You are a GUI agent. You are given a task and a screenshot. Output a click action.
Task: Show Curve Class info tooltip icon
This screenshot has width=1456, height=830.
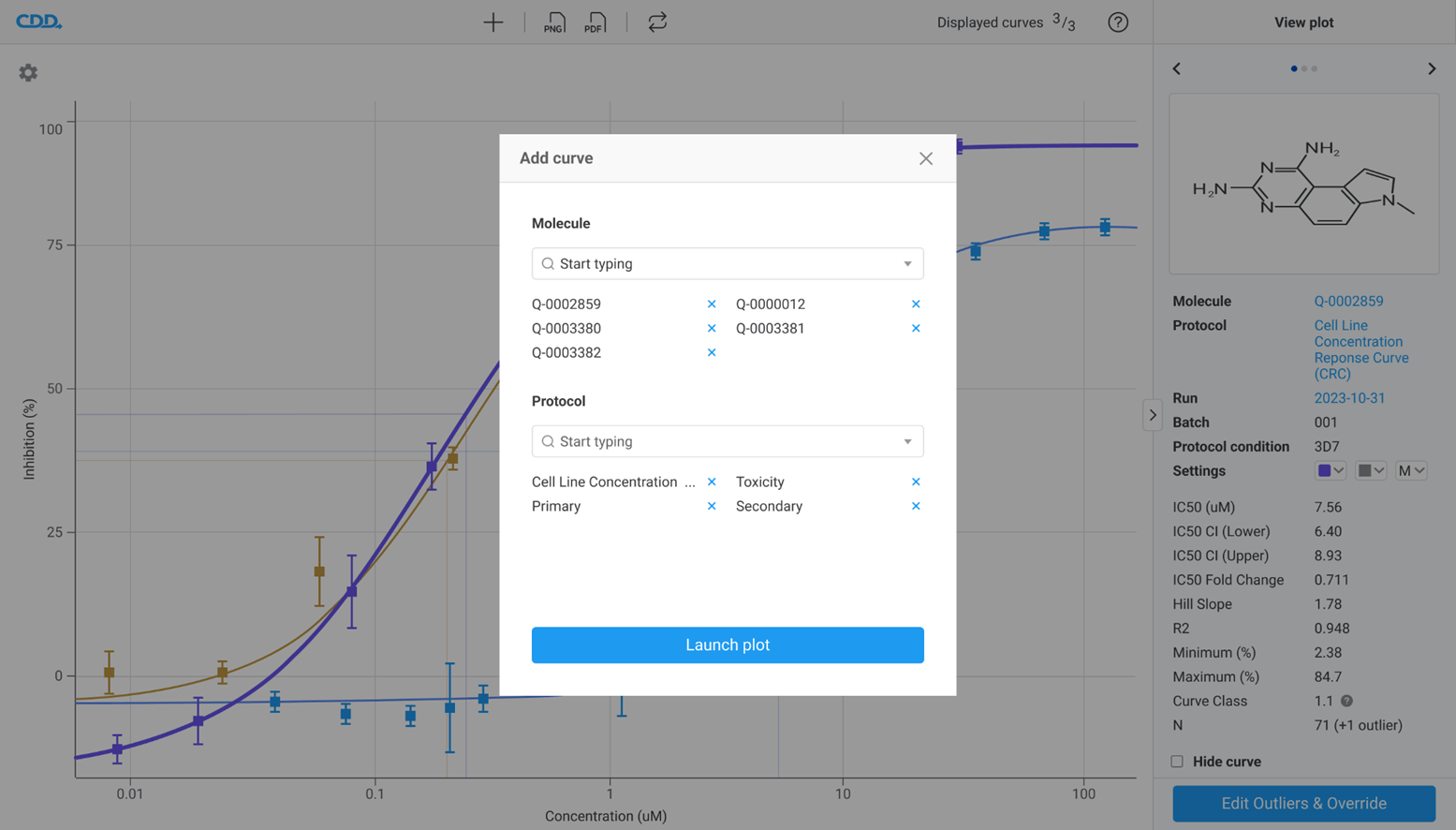(x=1346, y=702)
